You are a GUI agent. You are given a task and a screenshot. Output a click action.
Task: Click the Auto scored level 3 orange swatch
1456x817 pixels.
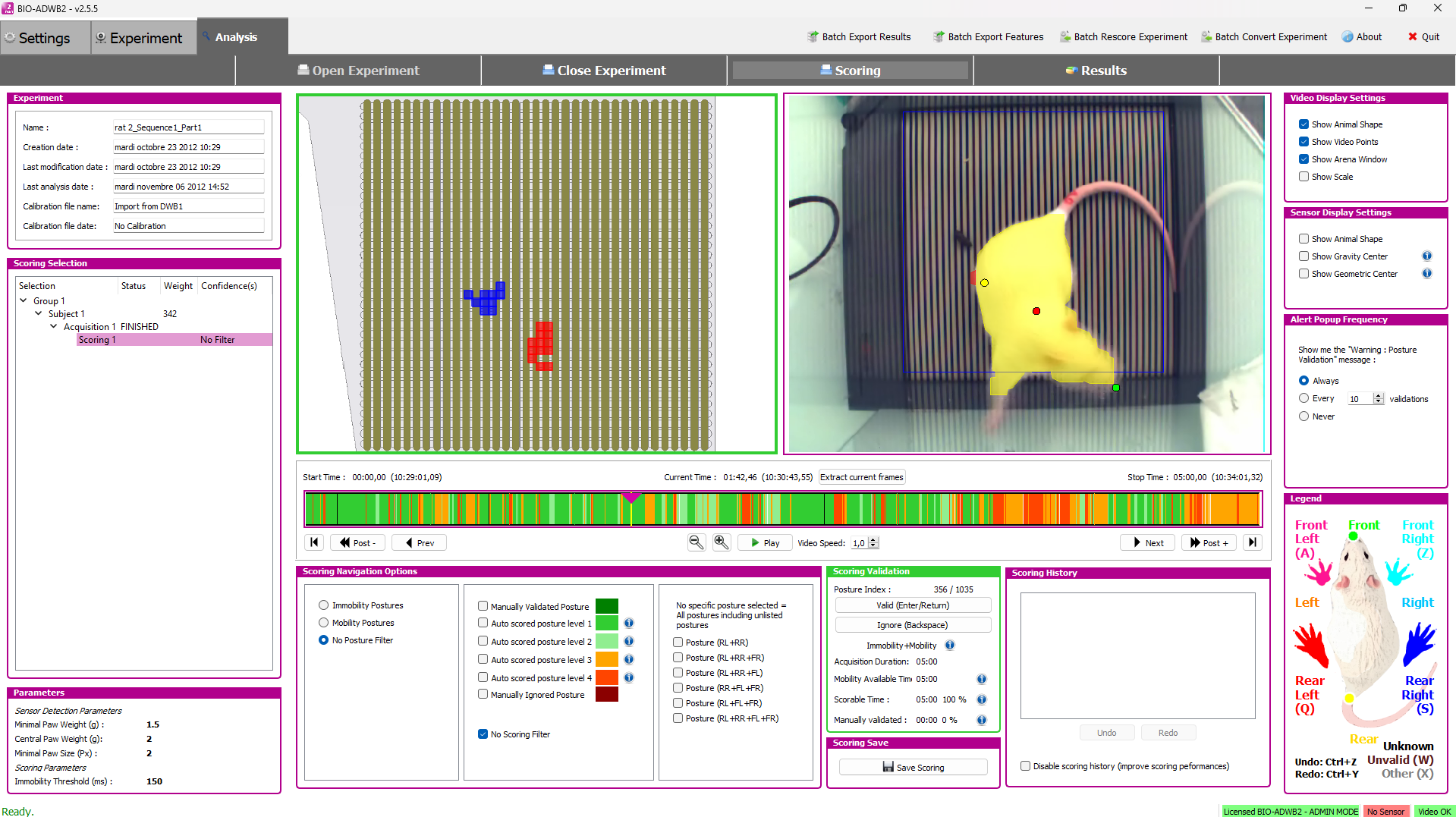(607, 660)
